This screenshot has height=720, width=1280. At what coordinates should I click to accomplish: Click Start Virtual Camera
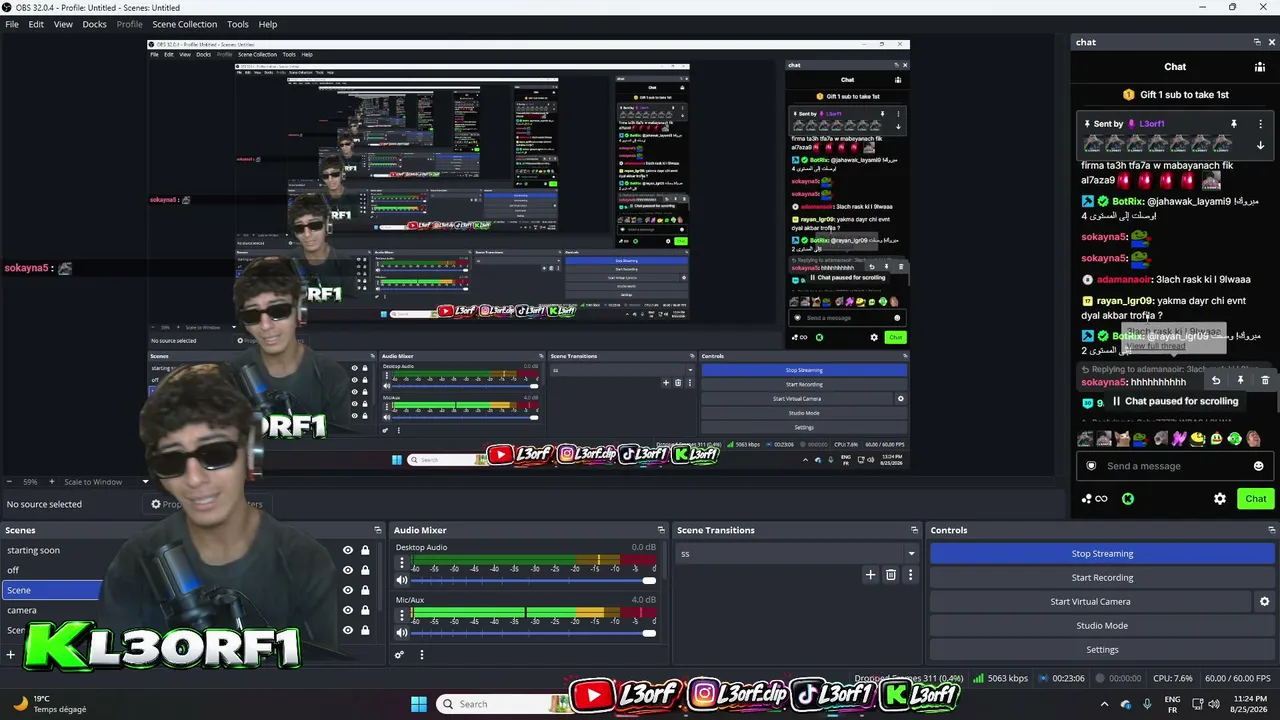1090,601
